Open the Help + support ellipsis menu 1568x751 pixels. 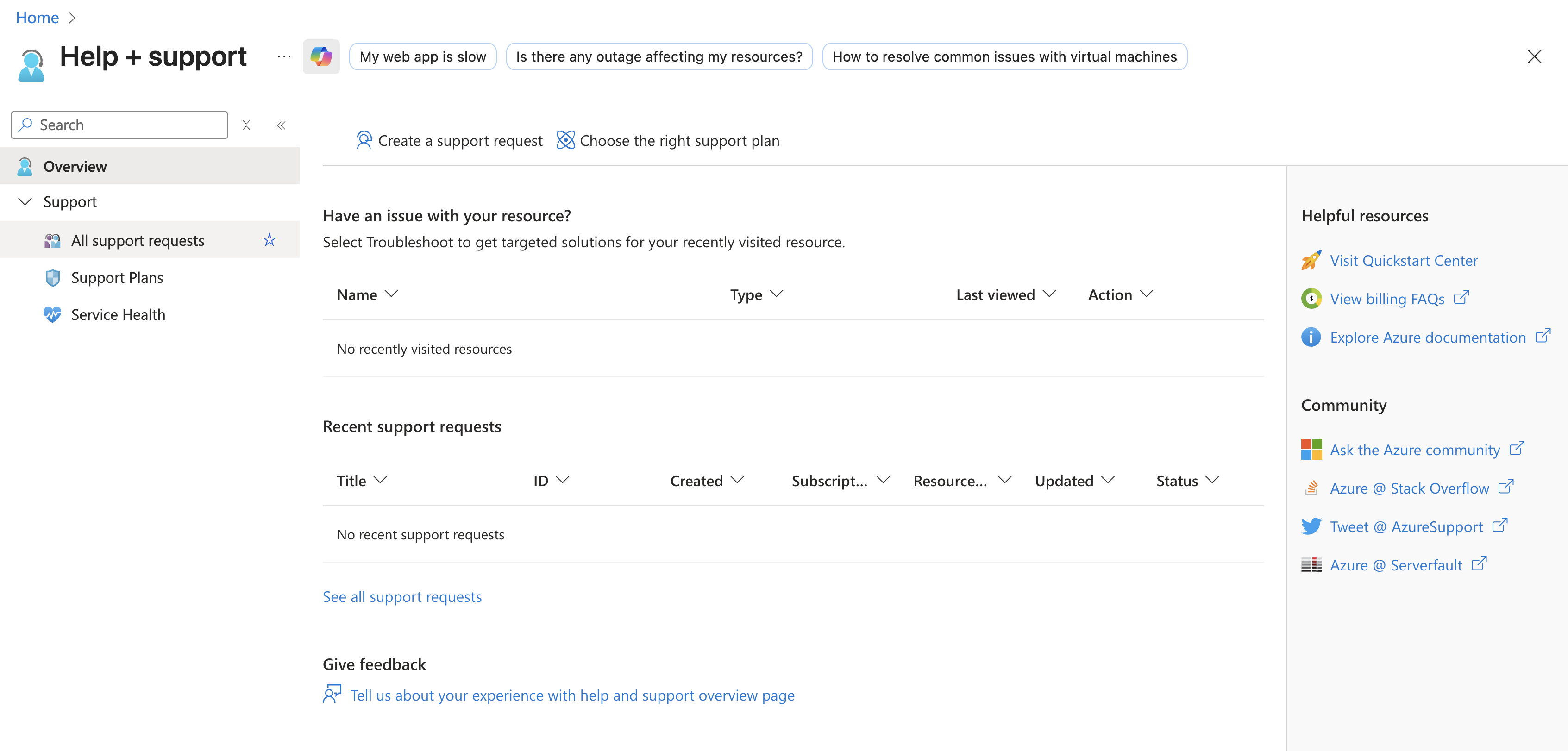pyautogui.click(x=284, y=56)
